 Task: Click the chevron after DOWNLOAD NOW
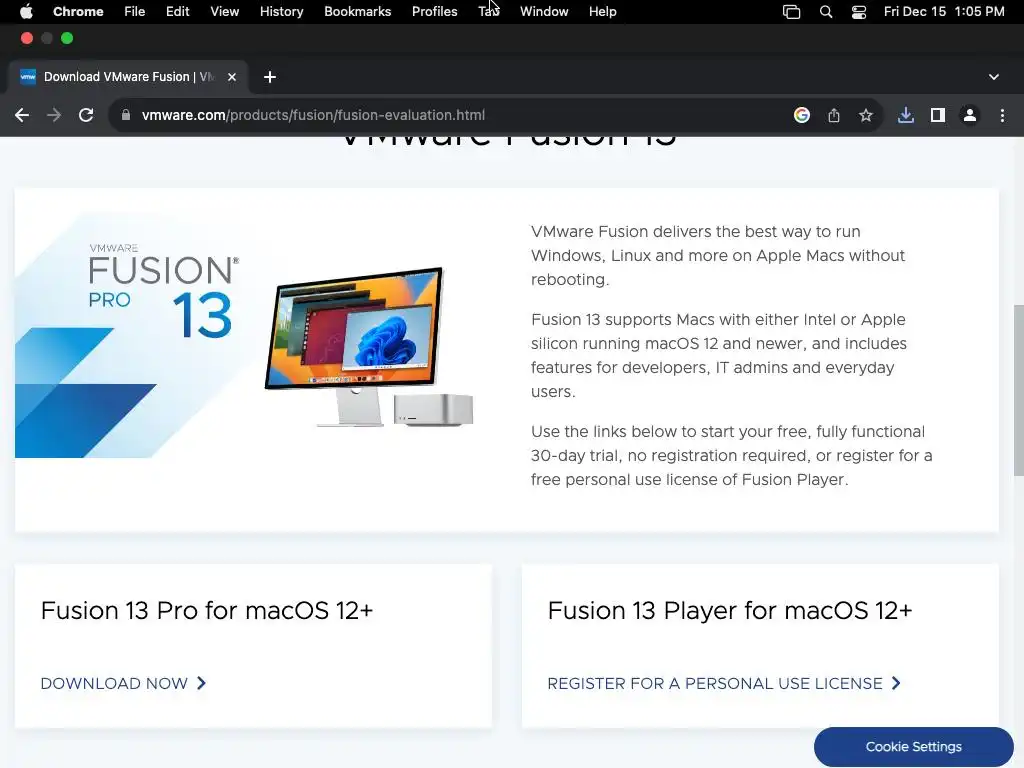tap(202, 683)
